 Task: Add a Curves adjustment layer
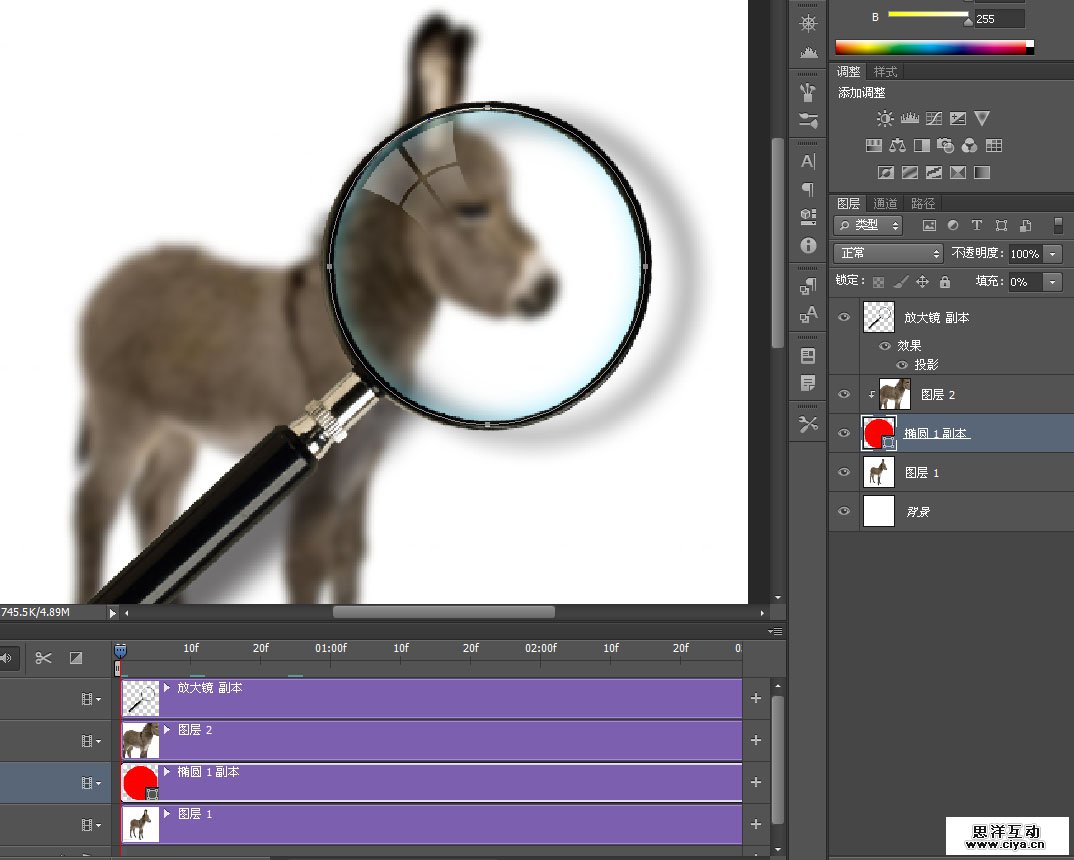(x=933, y=118)
